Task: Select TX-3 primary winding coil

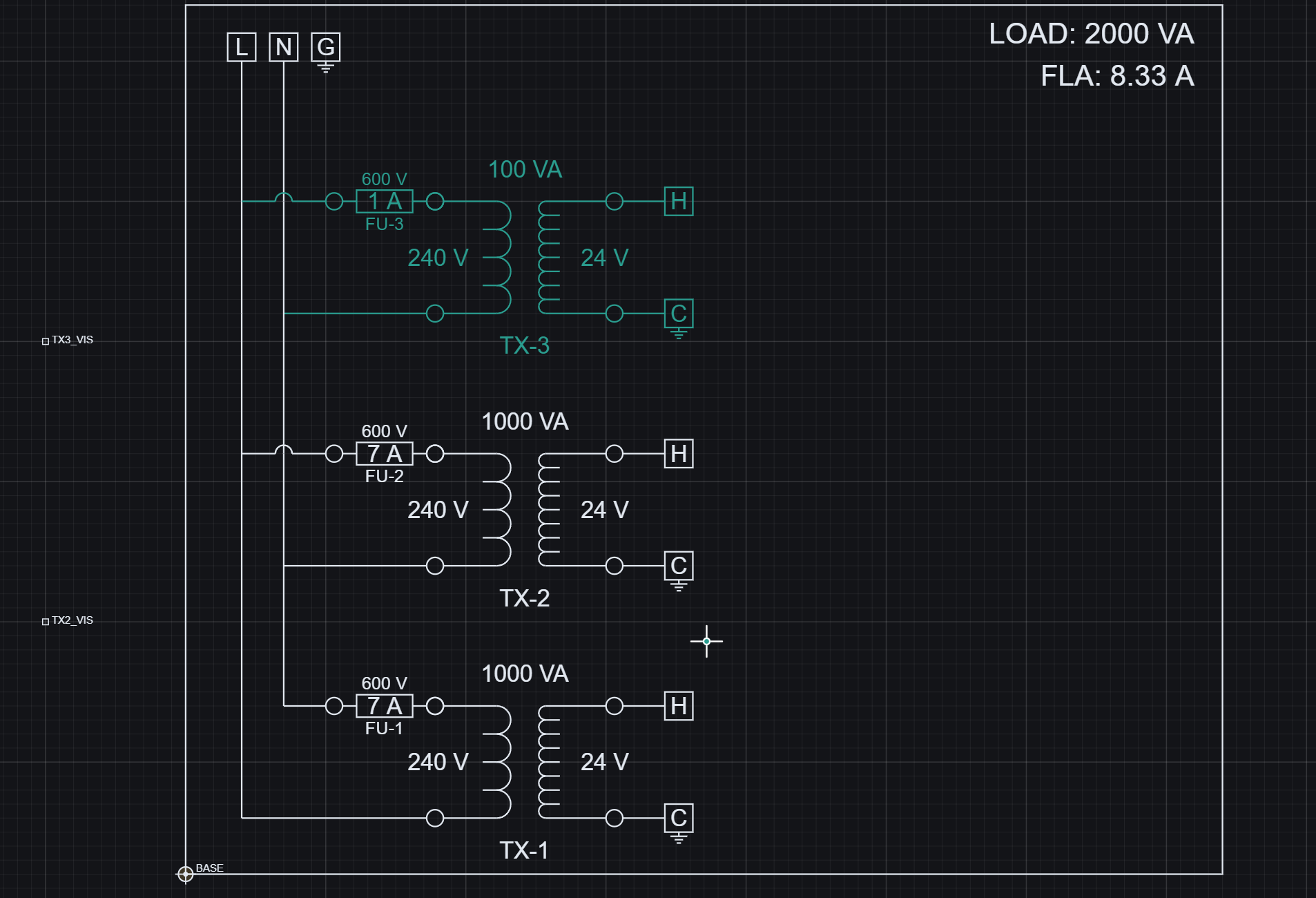Action: tap(498, 258)
